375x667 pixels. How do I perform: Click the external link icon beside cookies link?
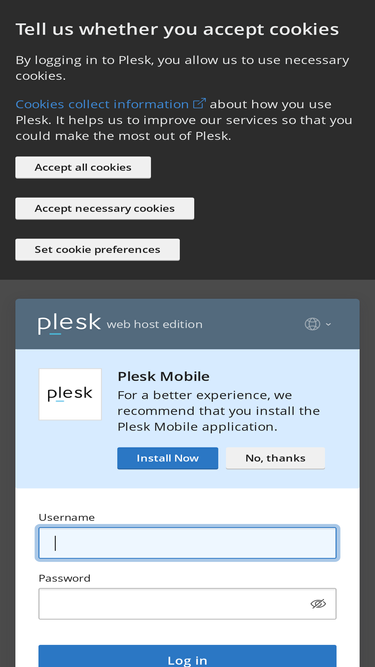(199, 103)
